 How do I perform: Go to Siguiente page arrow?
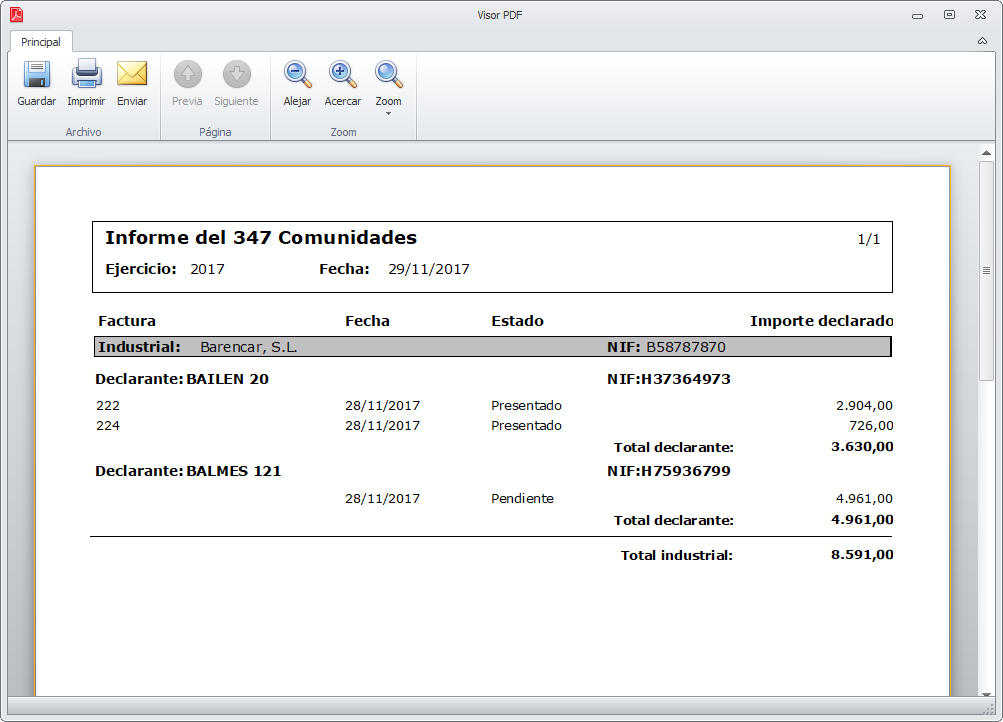point(236,75)
